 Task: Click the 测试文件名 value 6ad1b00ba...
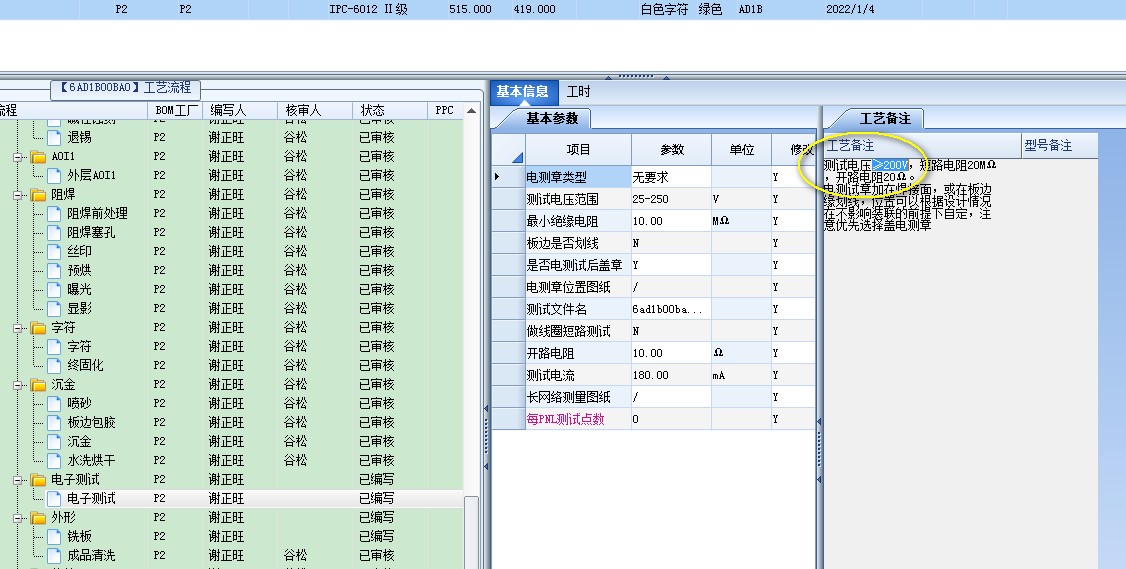671,309
